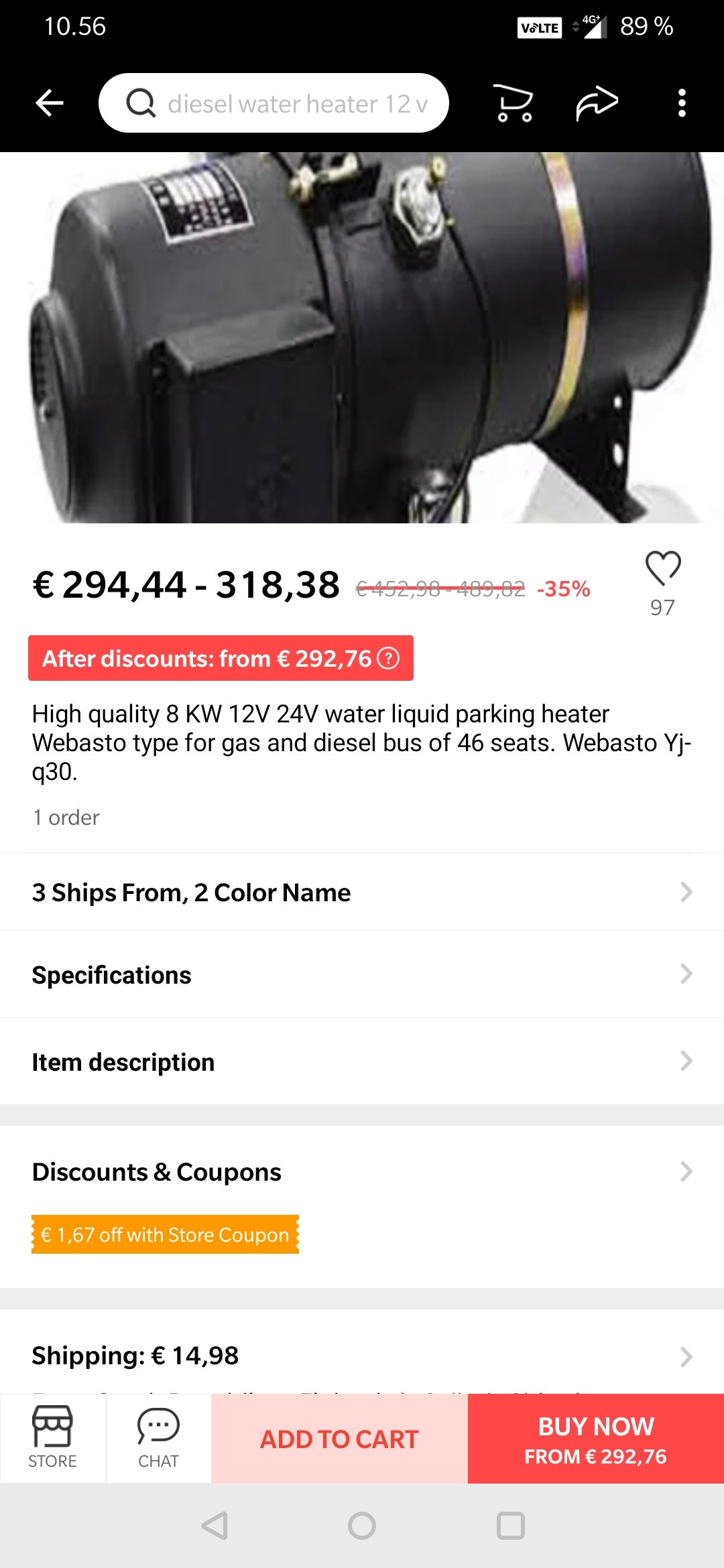Expand the Specifications section
The image size is (724, 1568).
[362, 975]
